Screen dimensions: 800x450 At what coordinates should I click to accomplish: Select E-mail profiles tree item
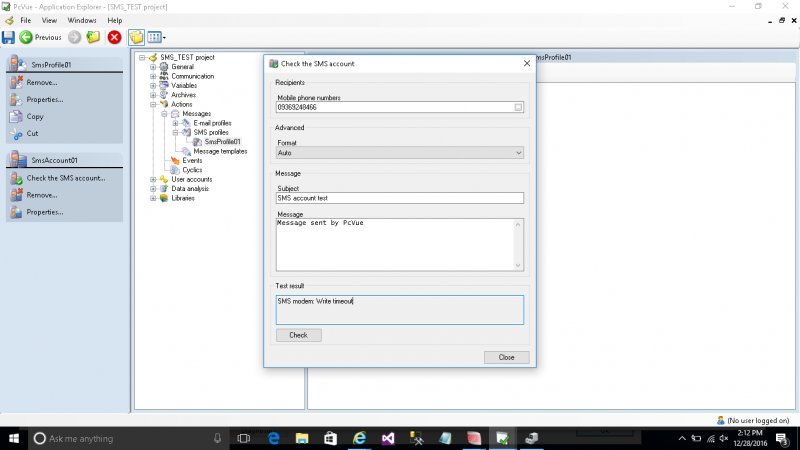click(x=212, y=123)
